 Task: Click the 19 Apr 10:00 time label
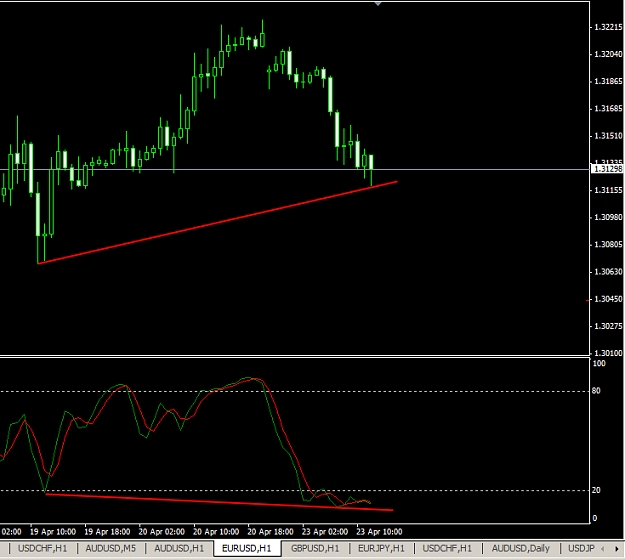pos(53,532)
